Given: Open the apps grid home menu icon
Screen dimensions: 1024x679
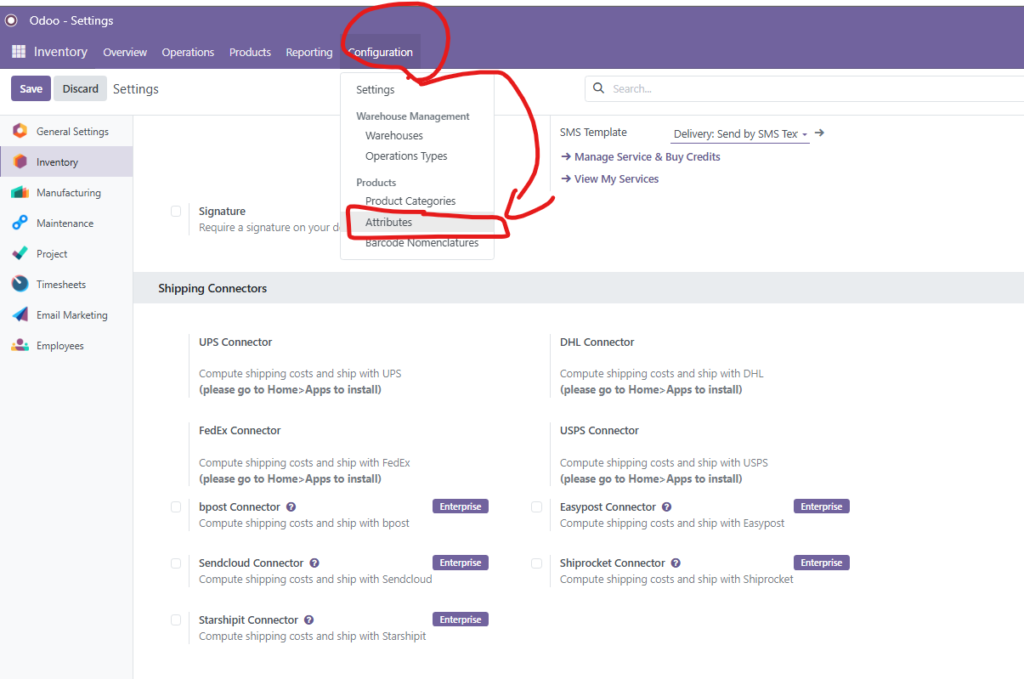Looking at the screenshot, I should point(18,52).
